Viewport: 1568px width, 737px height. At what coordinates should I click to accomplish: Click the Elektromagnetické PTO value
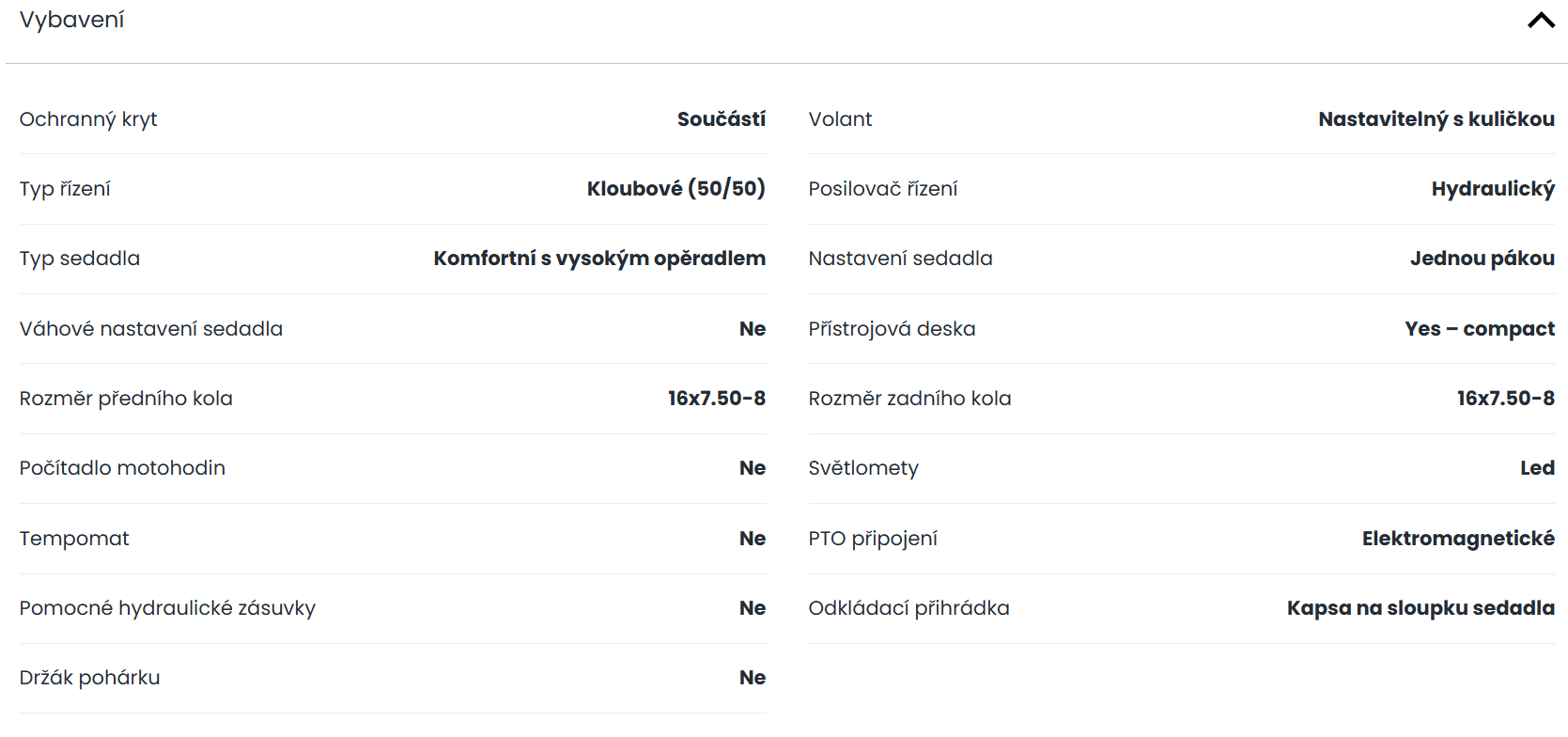[x=1459, y=539]
